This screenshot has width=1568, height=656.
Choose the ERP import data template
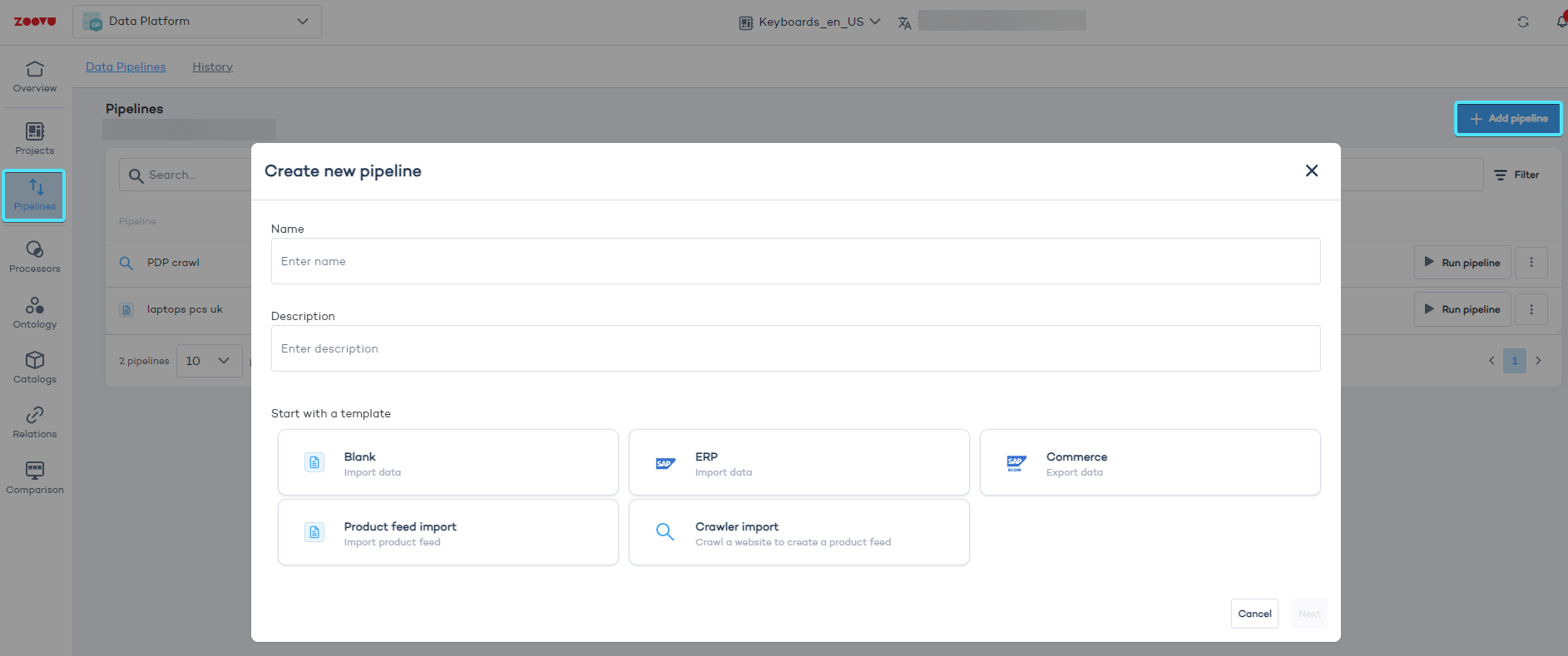(x=799, y=462)
